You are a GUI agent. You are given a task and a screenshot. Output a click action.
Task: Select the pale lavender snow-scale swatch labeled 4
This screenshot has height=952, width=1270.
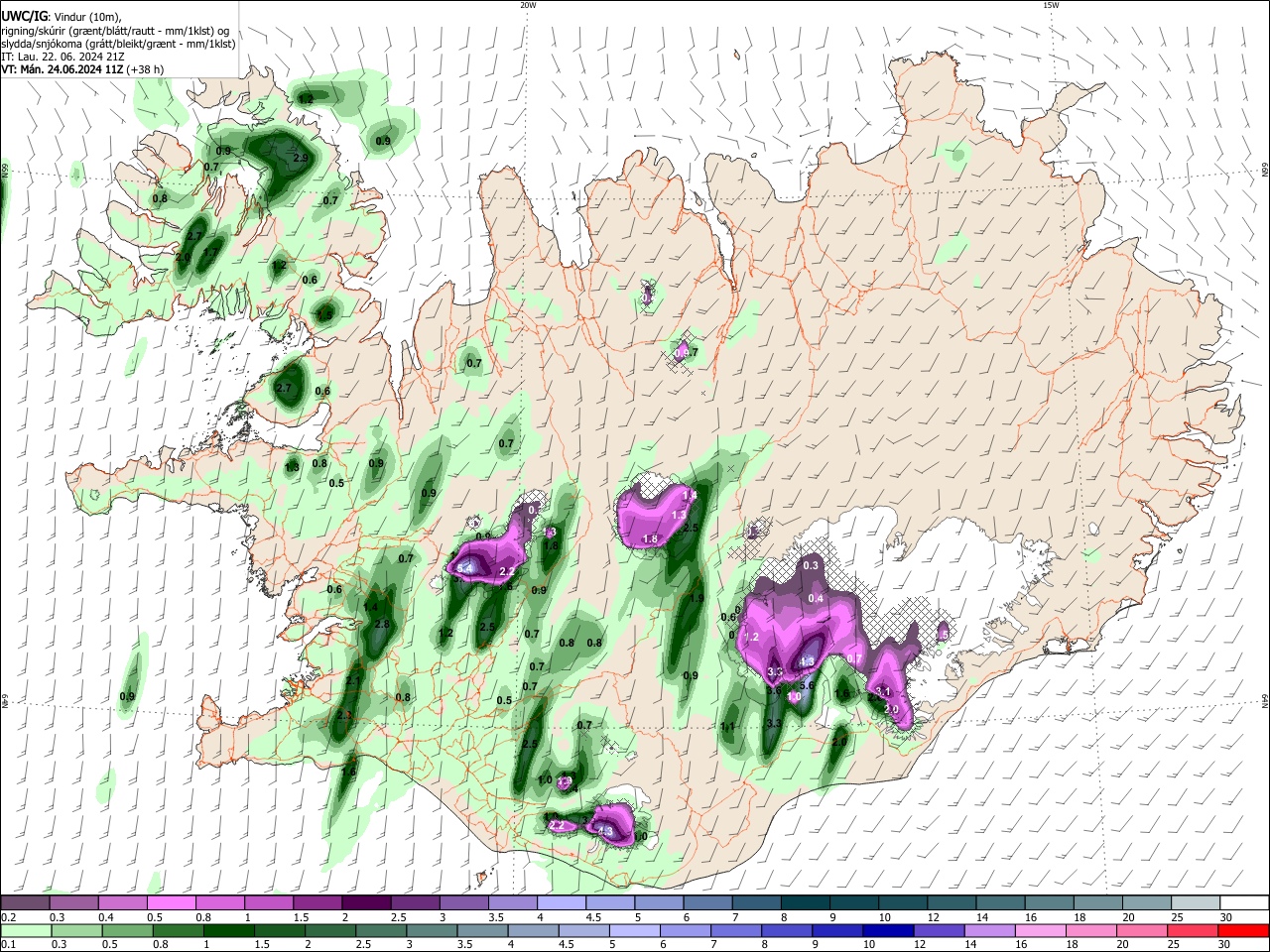point(560,903)
